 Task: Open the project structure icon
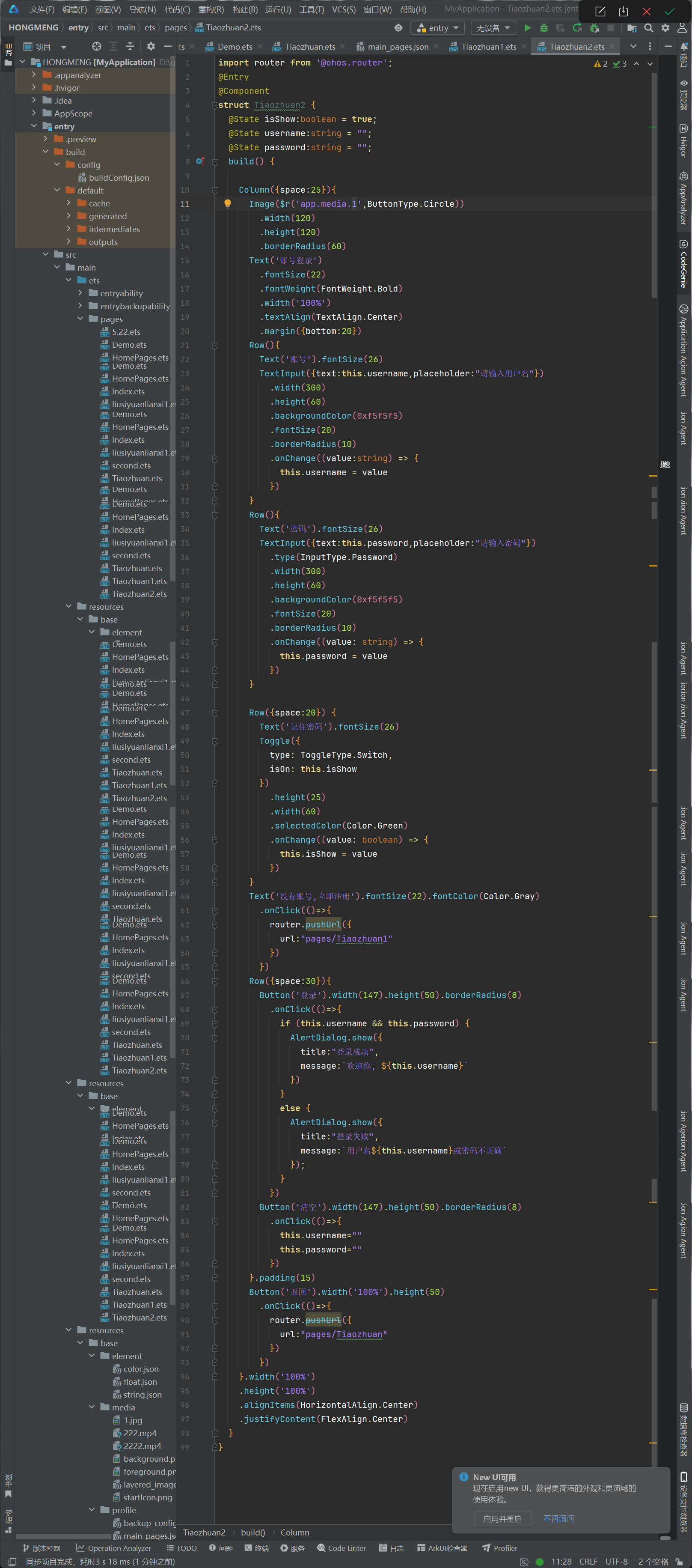click(x=632, y=28)
